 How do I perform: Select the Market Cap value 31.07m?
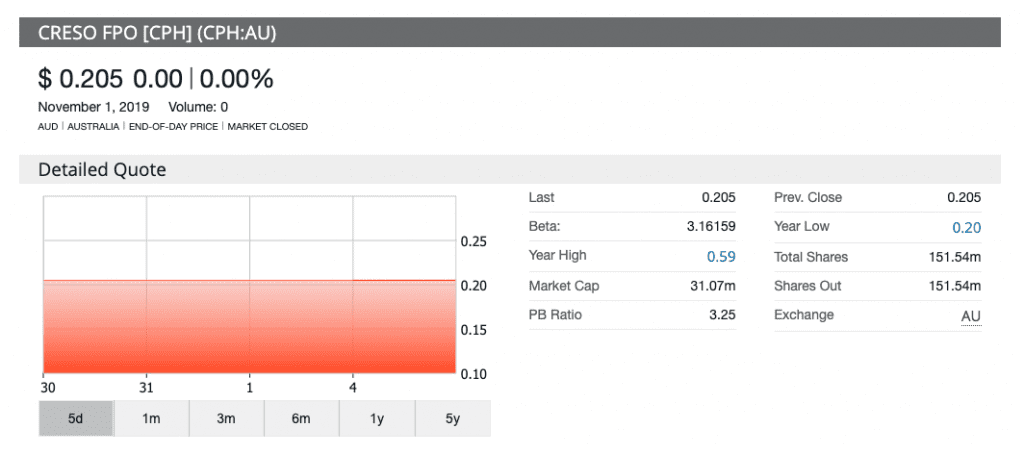[x=715, y=286]
